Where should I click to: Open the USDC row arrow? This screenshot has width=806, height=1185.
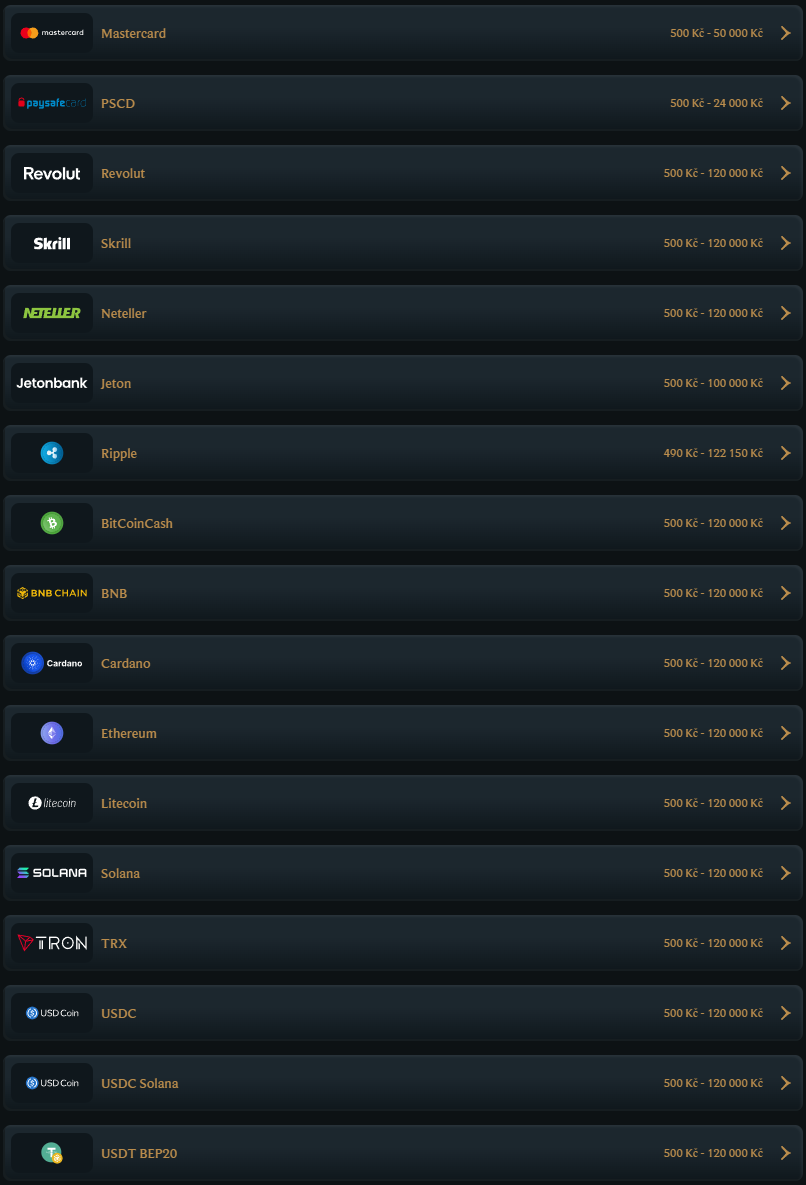(786, 1013)
